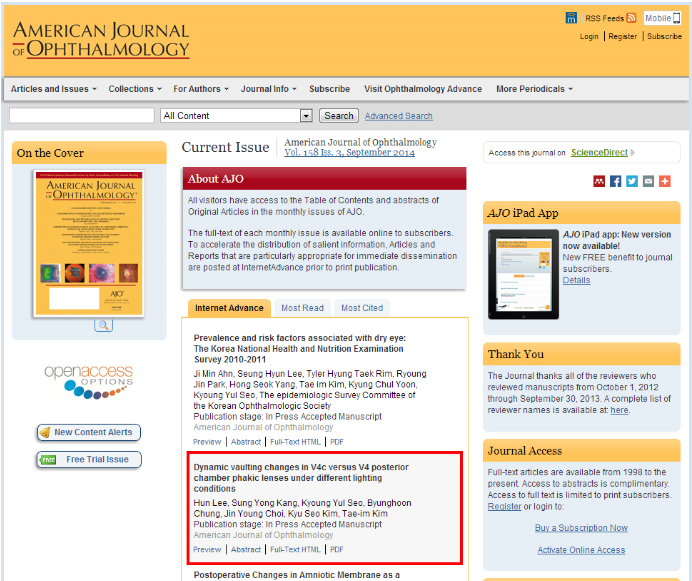This screenshot has width=692, height=581.
Task: Open Vol. 158 Iss. 3, September 2014 link
Action: (350, 153)
